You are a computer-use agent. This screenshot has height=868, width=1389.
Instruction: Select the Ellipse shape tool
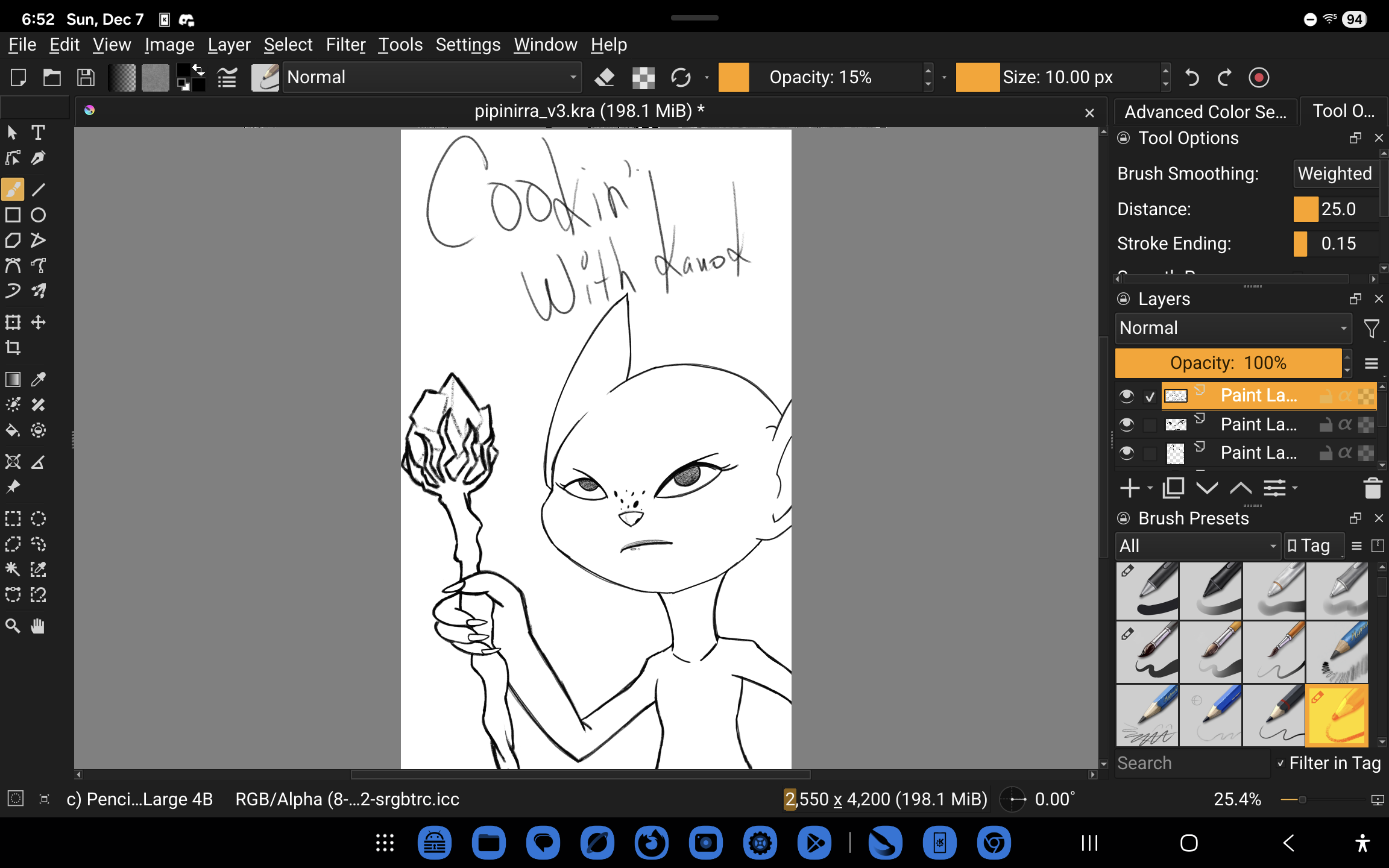38,215
